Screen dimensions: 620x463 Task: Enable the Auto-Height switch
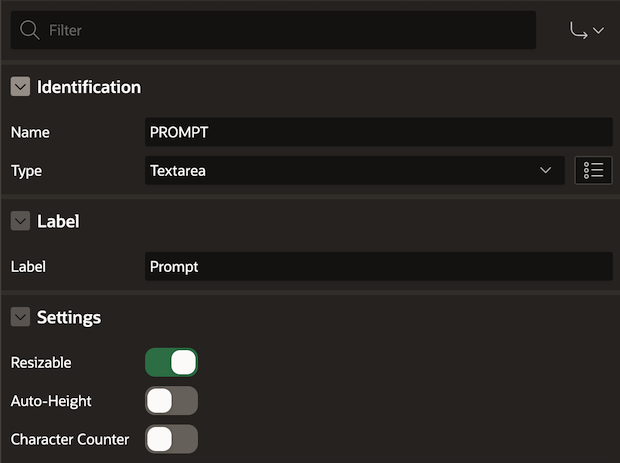coord(172,401)
